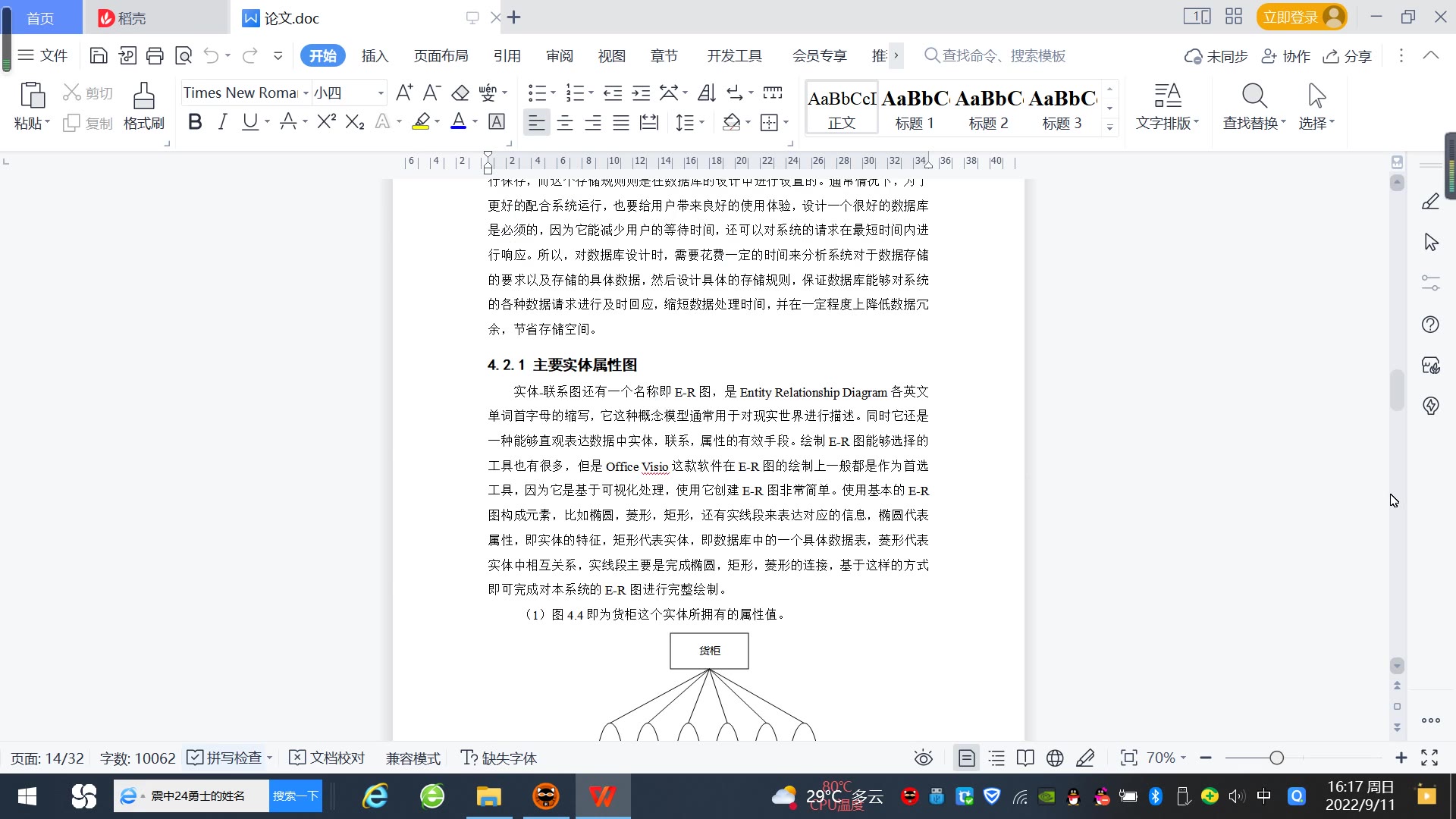The height and width of the screenshot is (819, 1456).
Task: Toggle center text alignment
Action: (x=565, y=122)
